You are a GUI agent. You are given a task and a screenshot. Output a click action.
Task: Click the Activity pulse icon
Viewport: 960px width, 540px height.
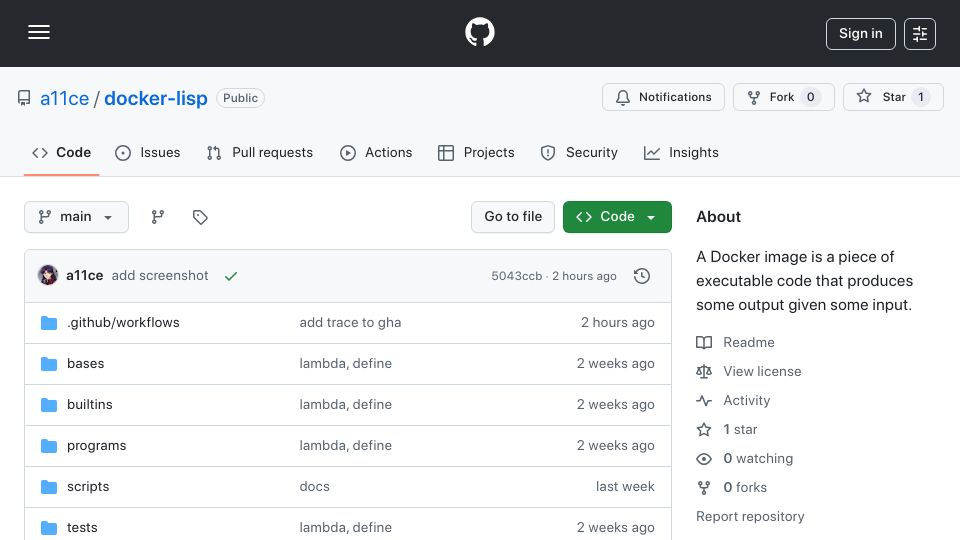coord(704,400)
